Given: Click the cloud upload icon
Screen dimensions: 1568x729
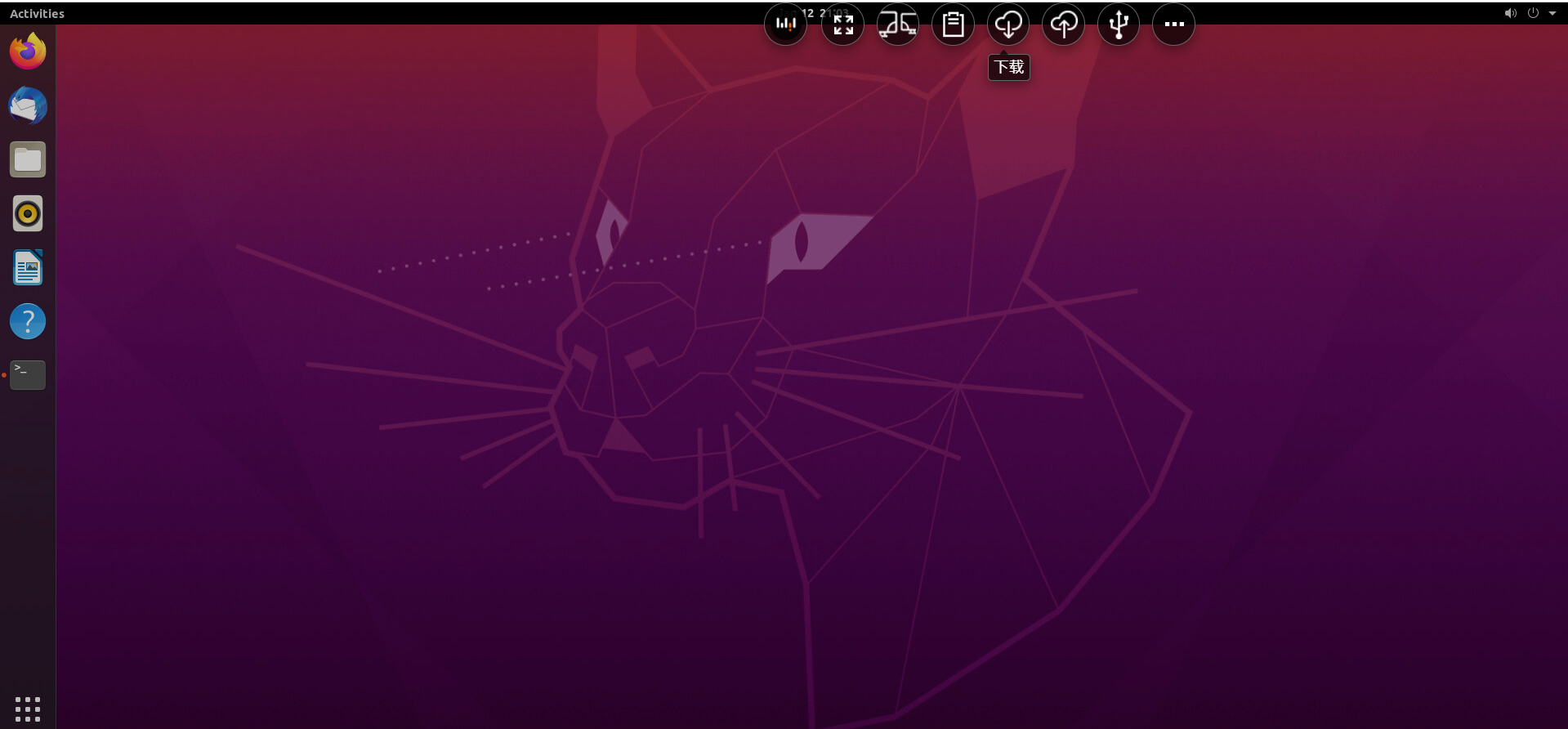Looking at the screenshot, I should (x=1063, y=25).
